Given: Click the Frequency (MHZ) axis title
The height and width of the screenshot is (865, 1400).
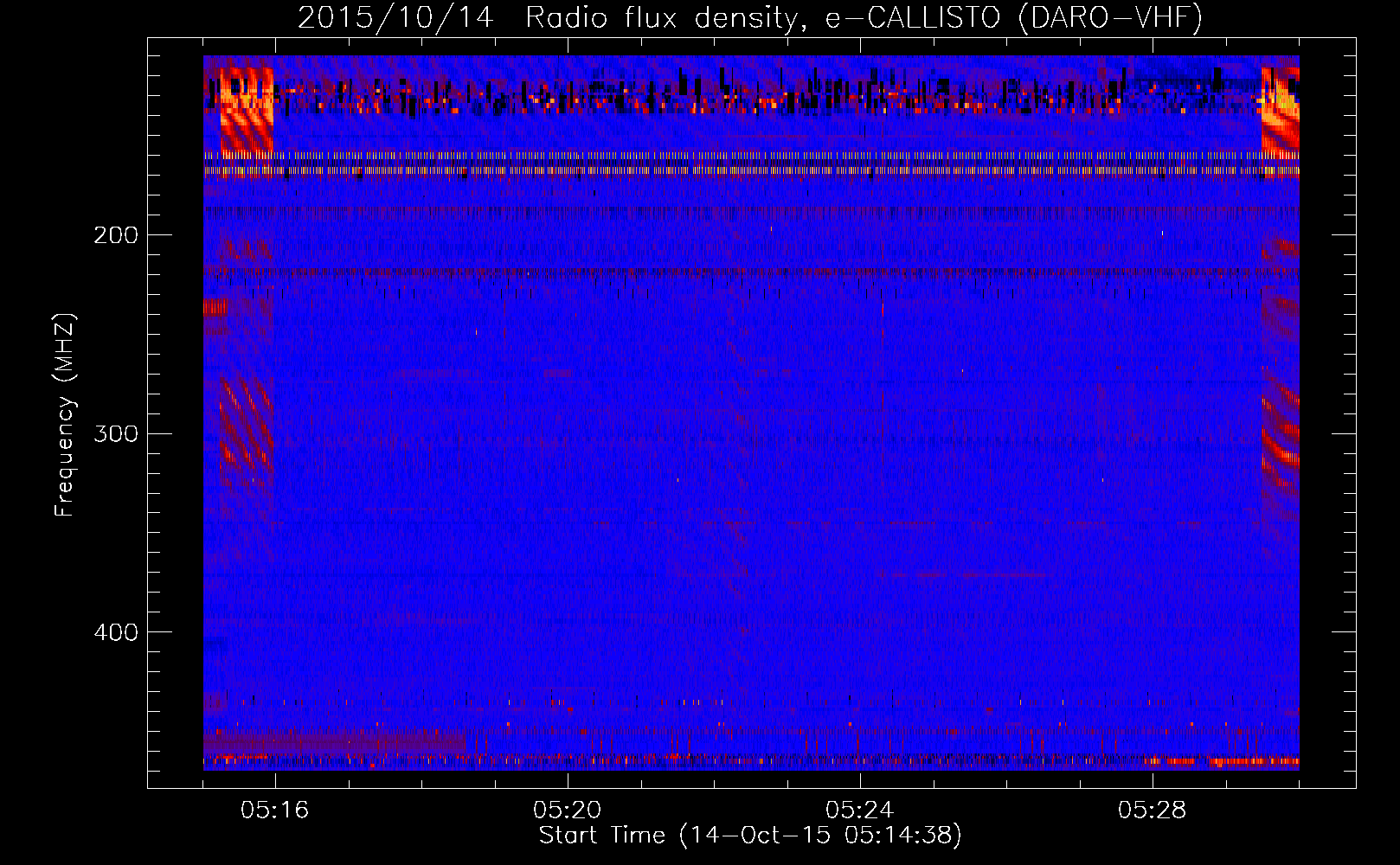Looking at the screenshot, I should (65, 415).
